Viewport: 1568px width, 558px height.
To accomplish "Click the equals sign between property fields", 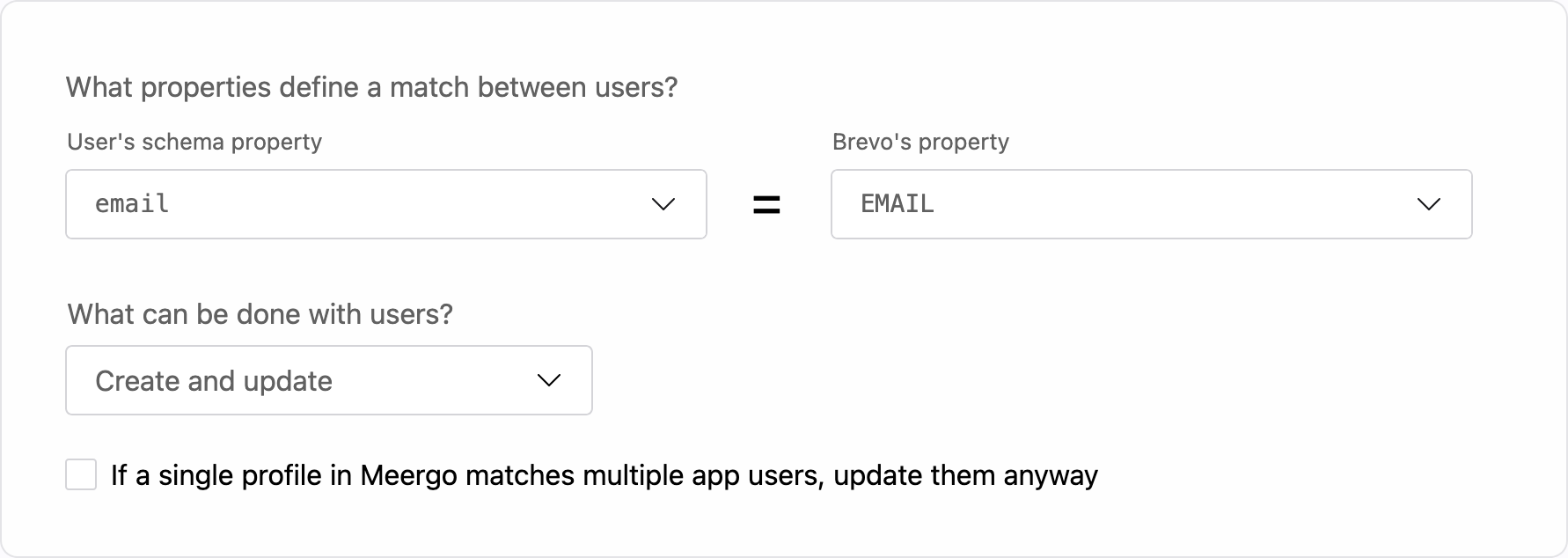I will click(766, 205).
